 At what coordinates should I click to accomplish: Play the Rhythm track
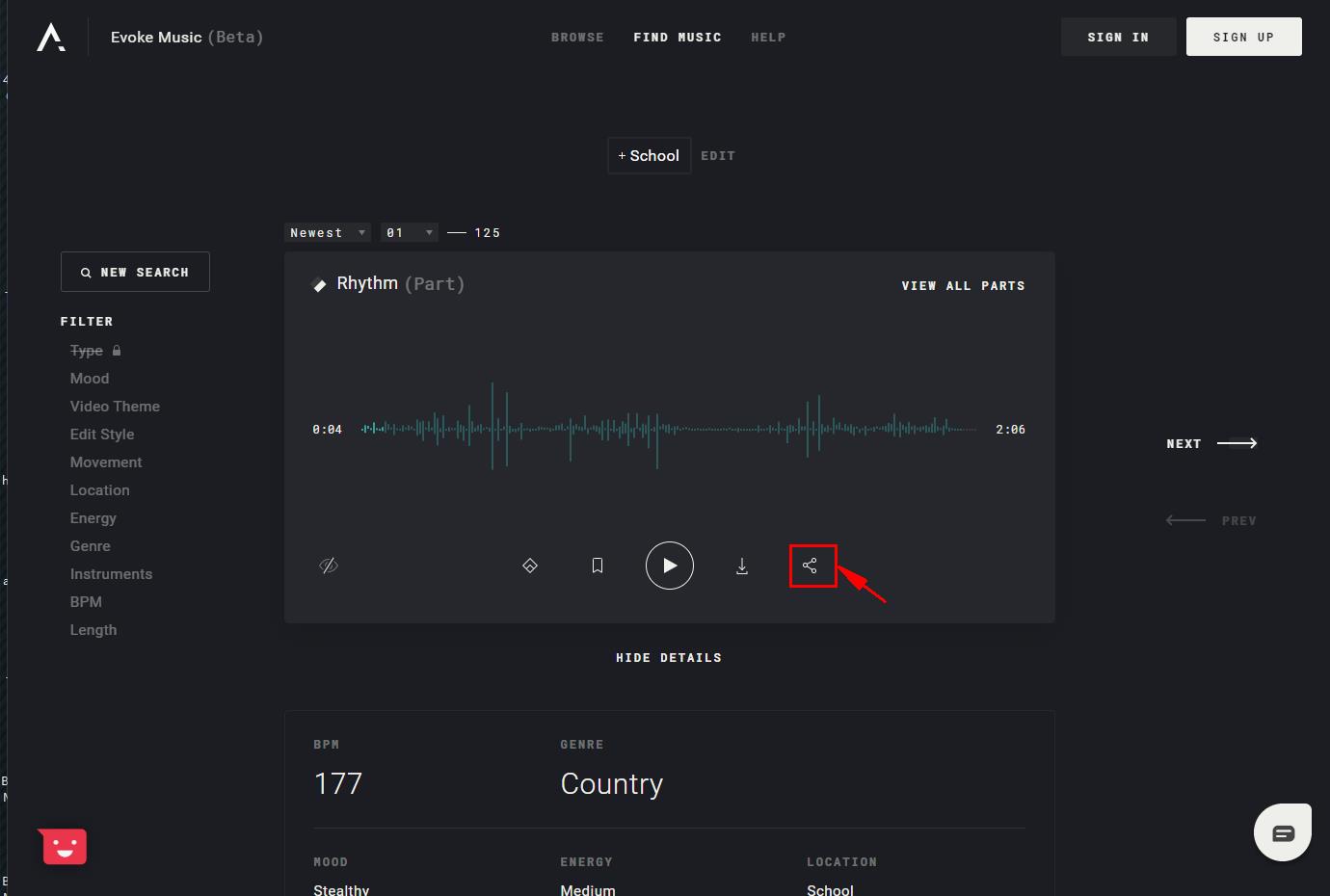click(x=669, y=566)
